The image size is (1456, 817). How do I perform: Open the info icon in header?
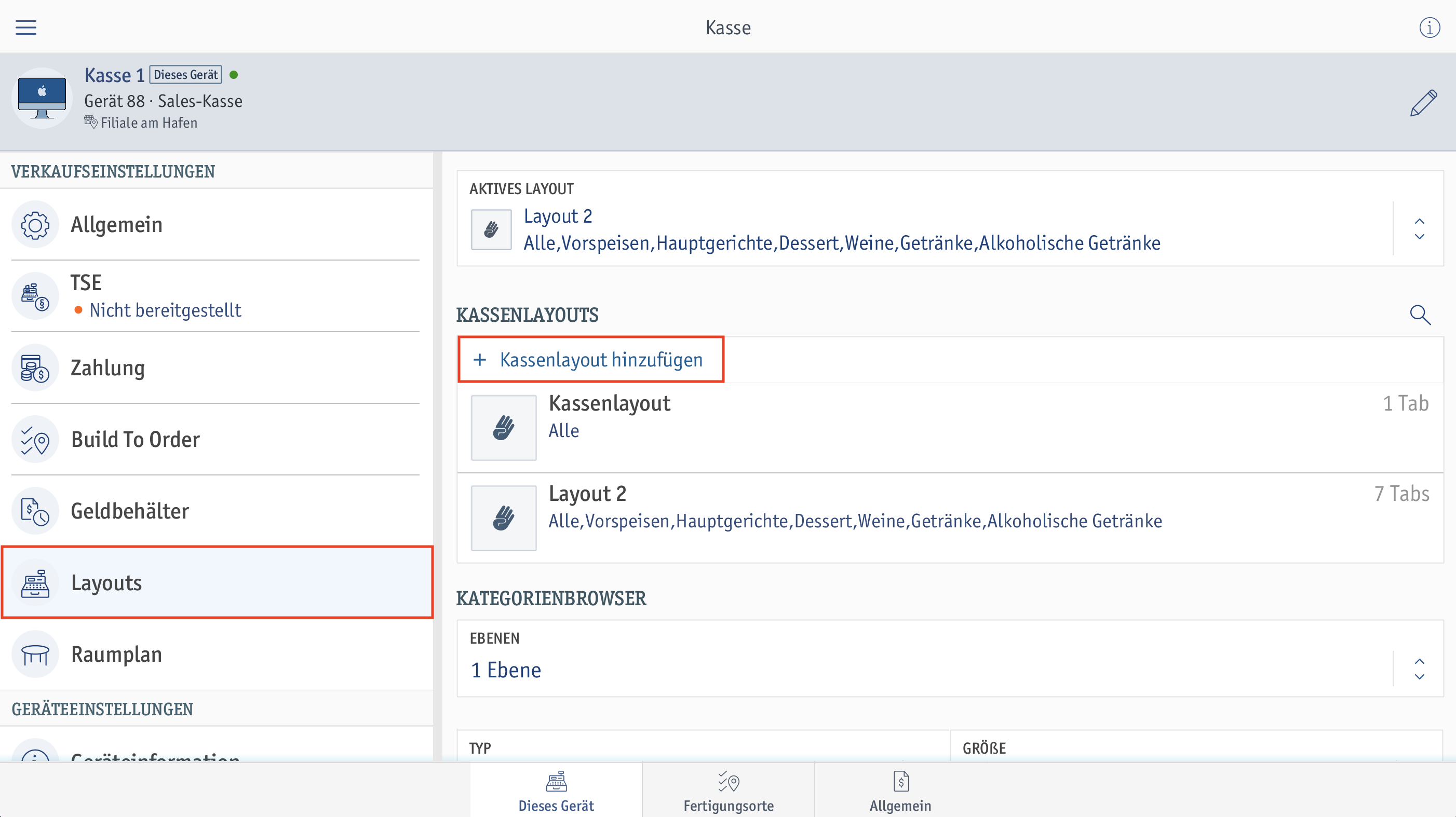[x=1430, y=27]
